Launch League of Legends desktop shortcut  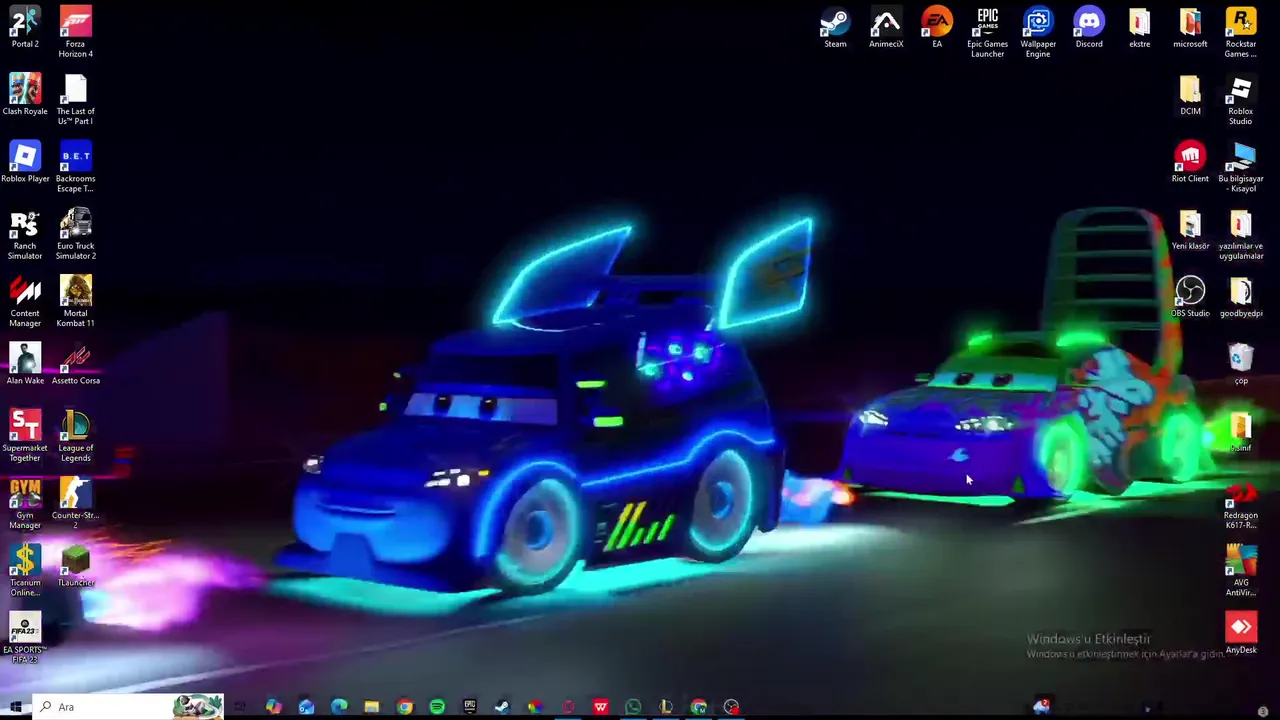[x=75, y=435]
